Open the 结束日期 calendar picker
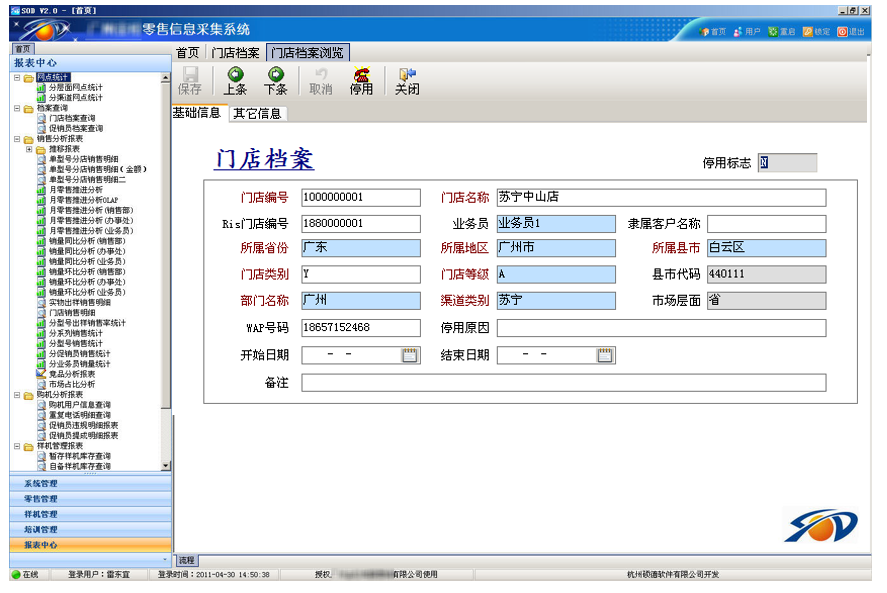The image size is (887, 593). click(605, 355)
